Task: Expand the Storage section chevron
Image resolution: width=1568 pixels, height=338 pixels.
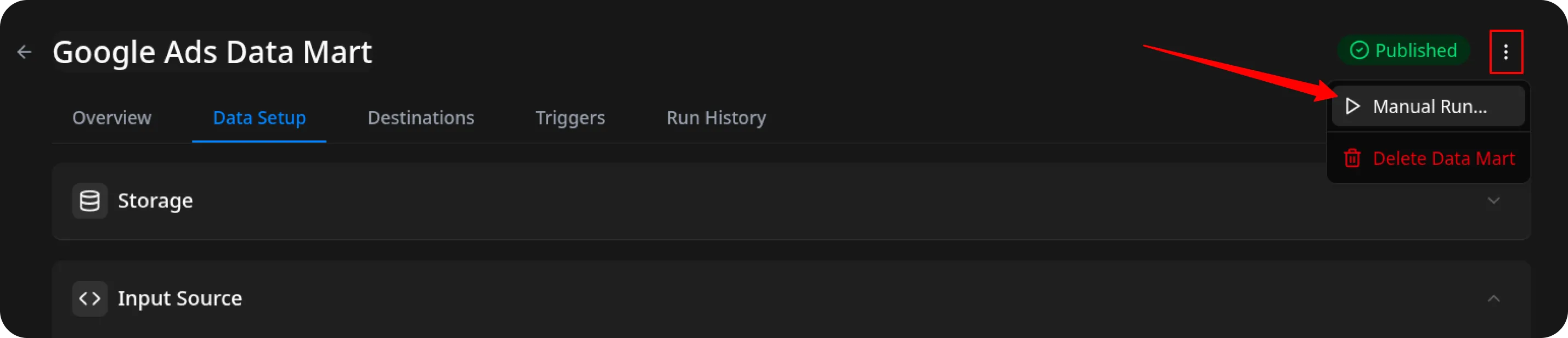Action: click(x=1493, y=201)
